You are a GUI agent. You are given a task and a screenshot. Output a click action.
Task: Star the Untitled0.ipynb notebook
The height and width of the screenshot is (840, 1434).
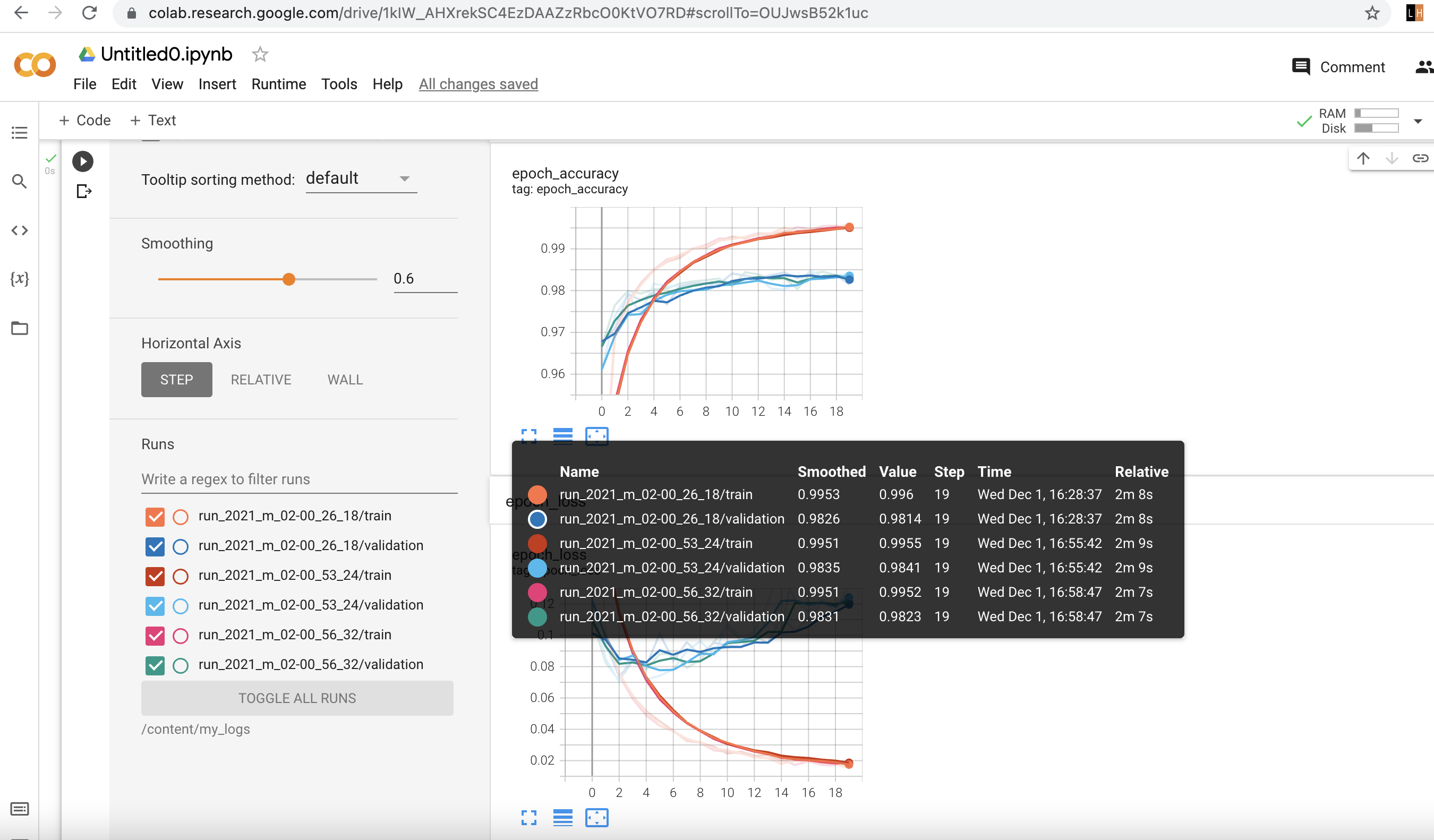(x=260, y=55)
